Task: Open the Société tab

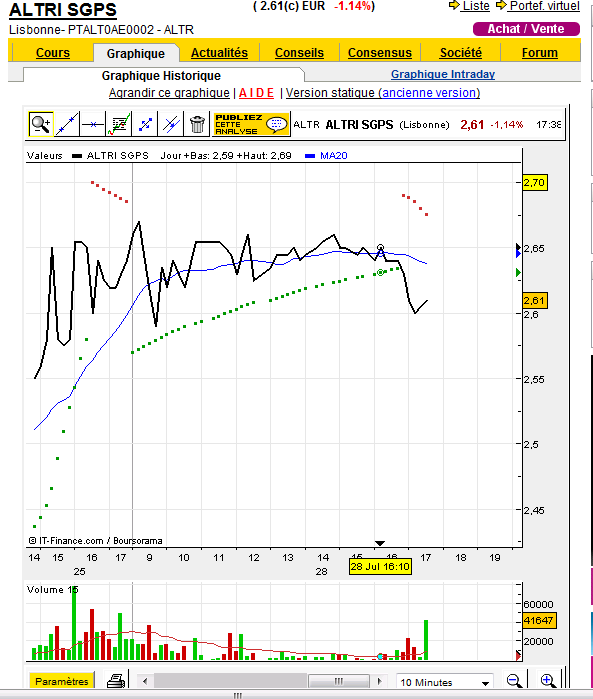Action: [461, 53]
